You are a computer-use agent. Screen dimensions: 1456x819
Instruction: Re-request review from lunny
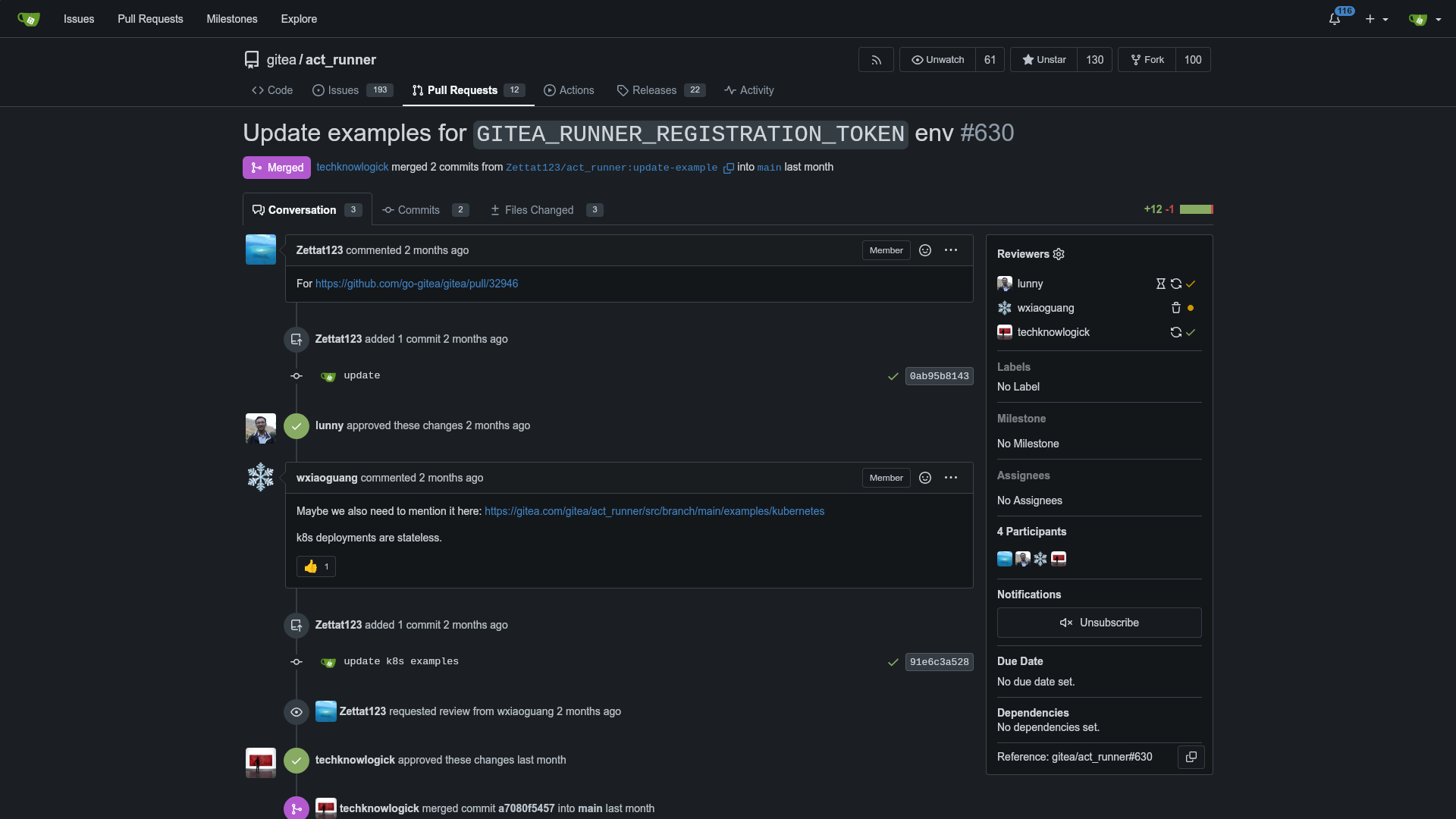[x=1175, y=284]
